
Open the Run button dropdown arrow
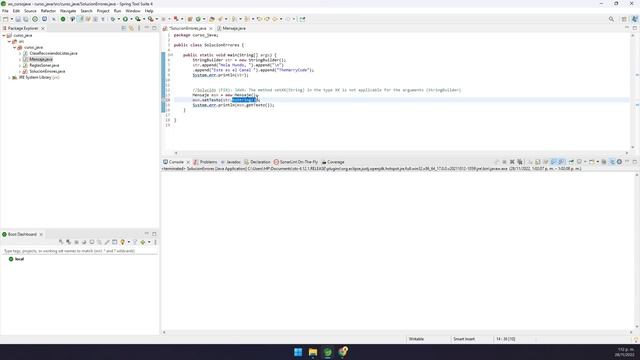click(x=131, y=19)
